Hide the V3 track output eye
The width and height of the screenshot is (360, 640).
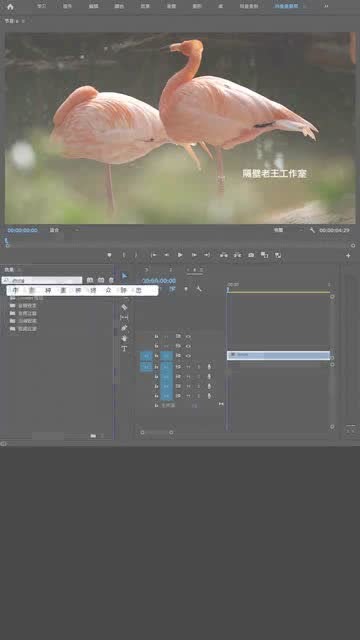[x=188, y=336]
